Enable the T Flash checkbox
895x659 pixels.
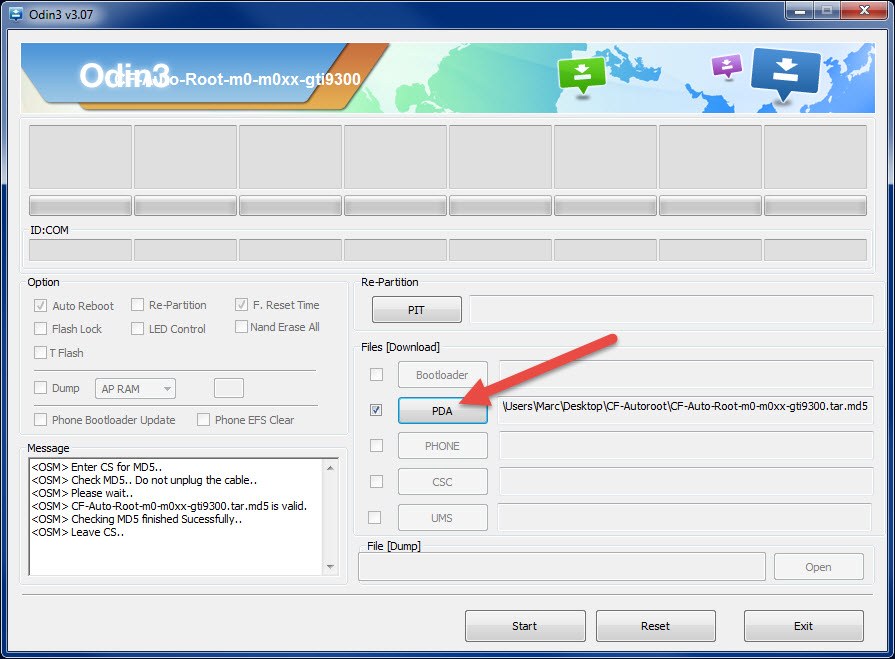coord(41,353)
